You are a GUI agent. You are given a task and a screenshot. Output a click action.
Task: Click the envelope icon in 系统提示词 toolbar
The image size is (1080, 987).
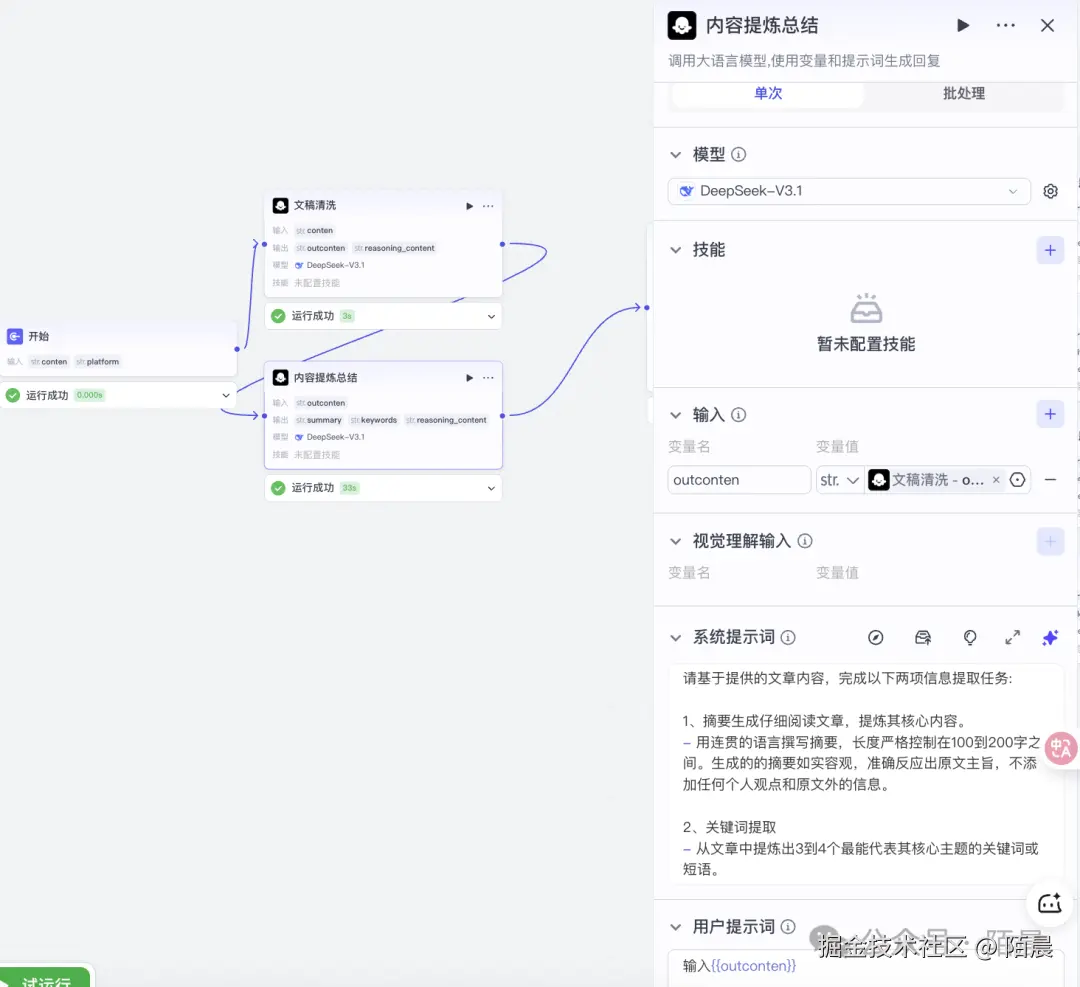pos(922,637)
